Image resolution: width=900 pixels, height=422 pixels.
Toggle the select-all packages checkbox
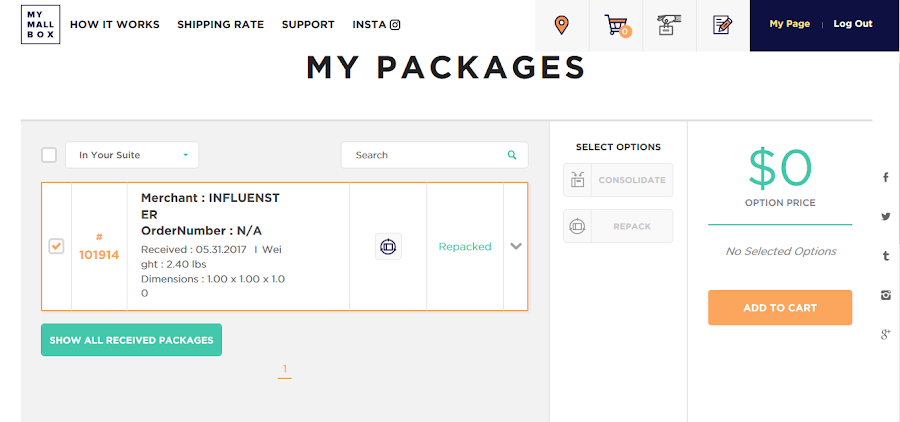tap(49, 155)
